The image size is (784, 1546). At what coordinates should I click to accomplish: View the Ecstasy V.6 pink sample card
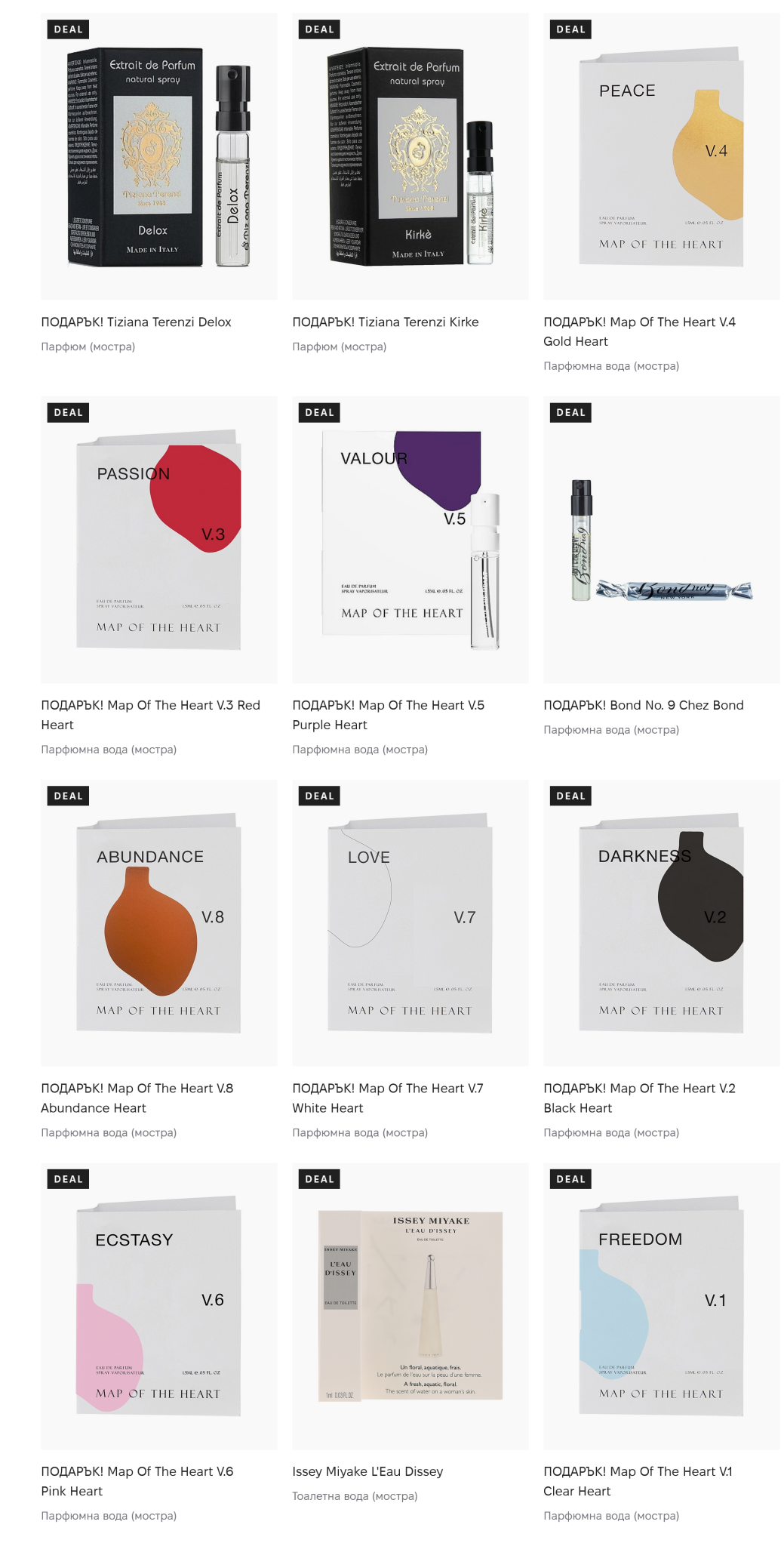tap(158, 1307)
